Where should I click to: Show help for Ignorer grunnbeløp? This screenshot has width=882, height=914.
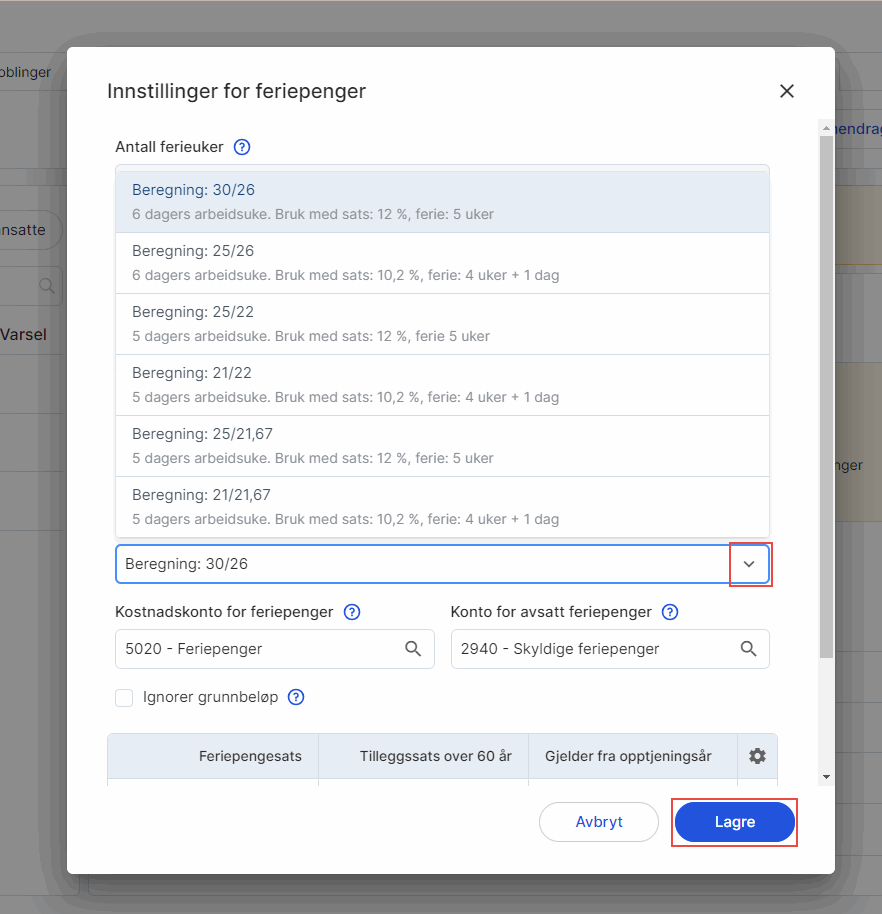(296, 697)
